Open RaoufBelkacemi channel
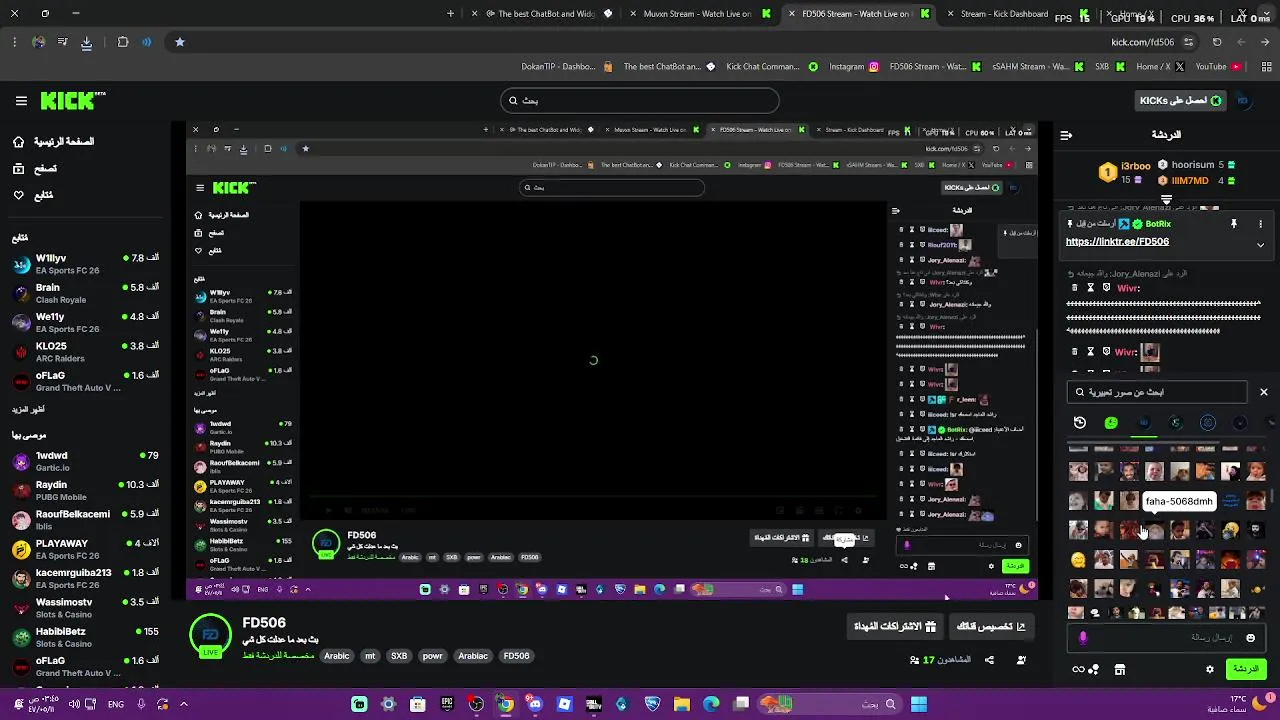Screen dimensions: 1280x720 click(x=85, y=520)
